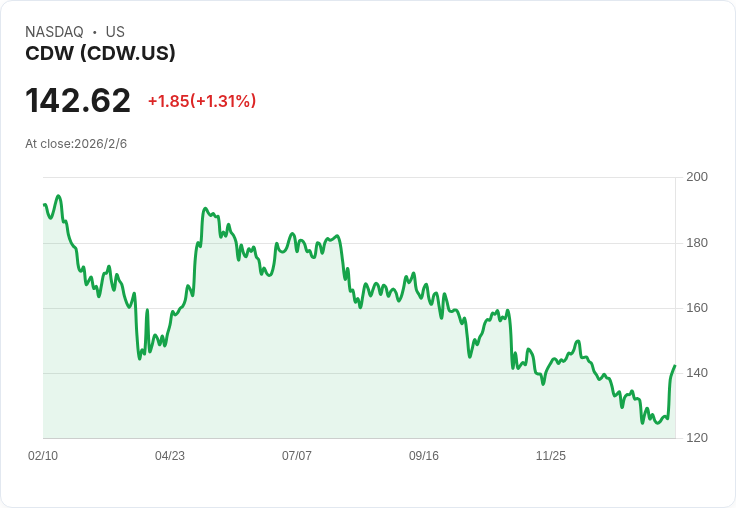
Task: Select the 02/10 date on the x-axis
Action: point(43,456)
